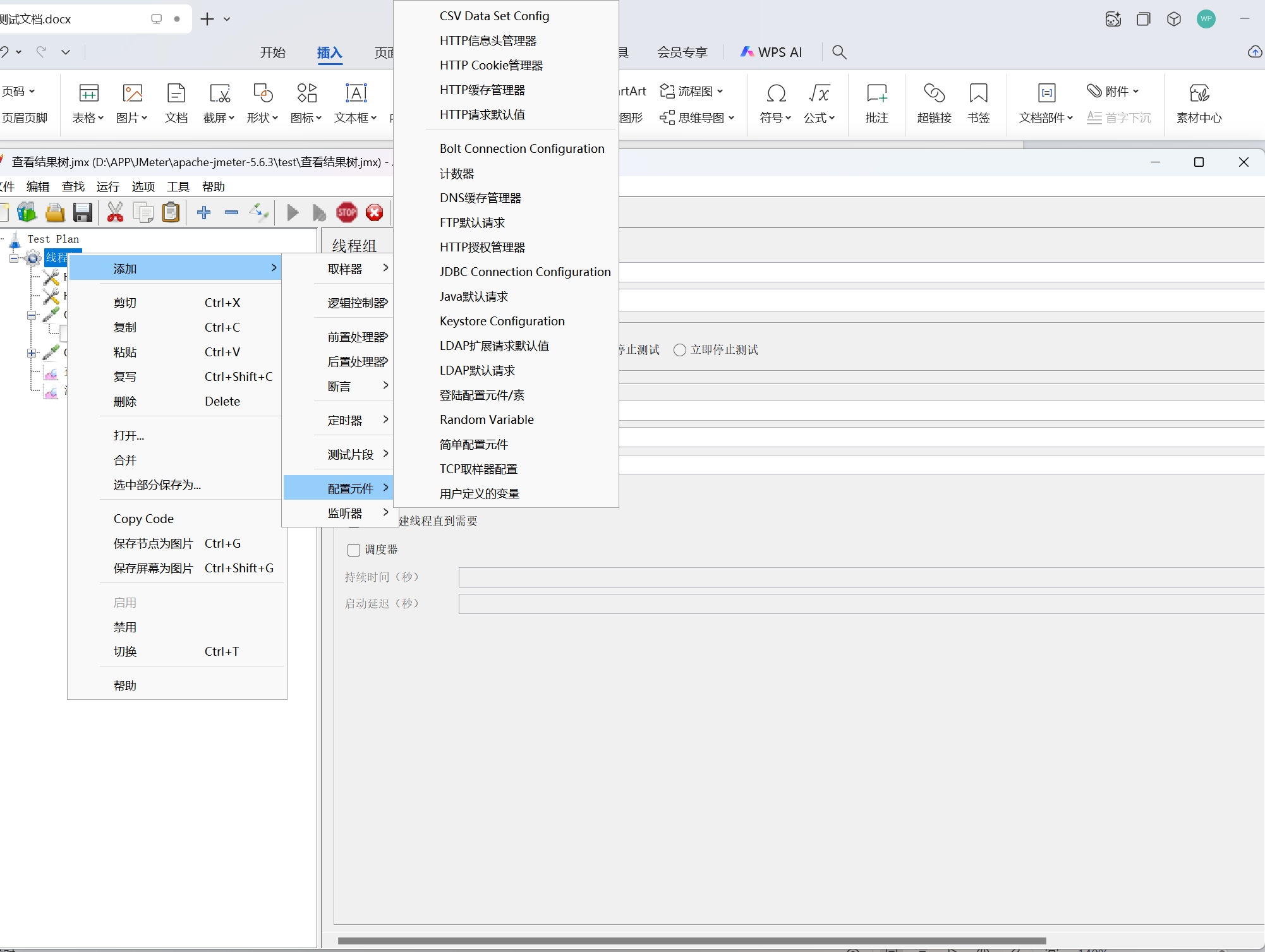Click the JMeter Save floppy disk icon
1265x952 pixels.
pos(83,212)
